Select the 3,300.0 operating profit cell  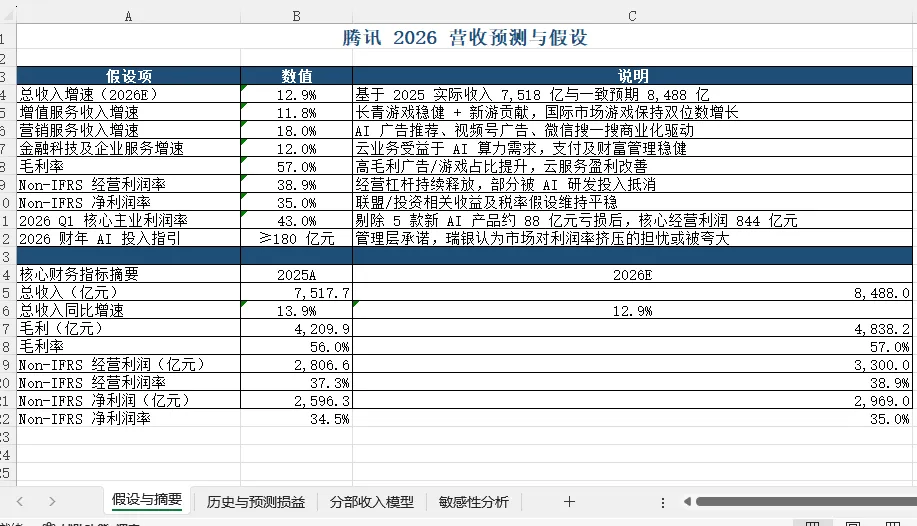point(632,365)
